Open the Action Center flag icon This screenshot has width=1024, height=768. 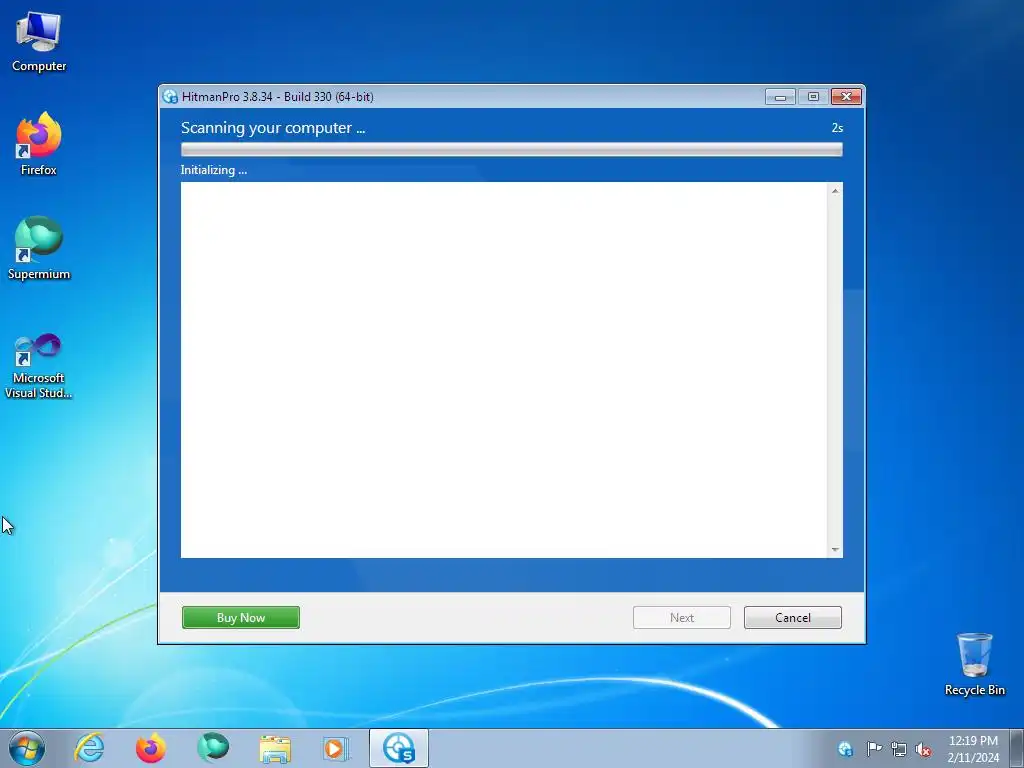873,749
